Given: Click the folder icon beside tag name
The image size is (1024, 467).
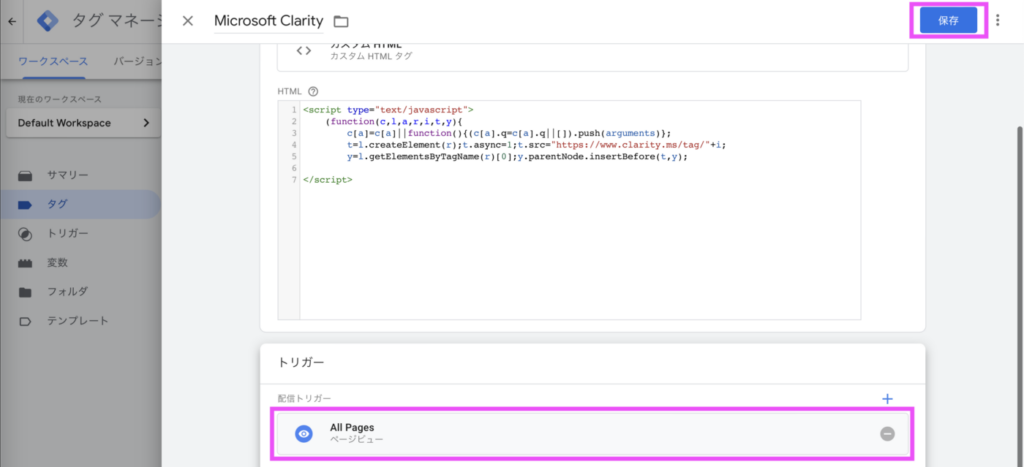Looking at the screenshot, I should click(341, 22).
